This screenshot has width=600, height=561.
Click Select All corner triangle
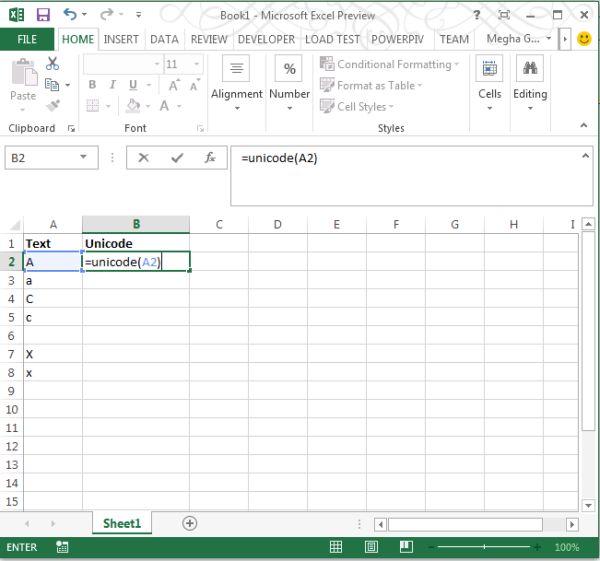(14, 225)
